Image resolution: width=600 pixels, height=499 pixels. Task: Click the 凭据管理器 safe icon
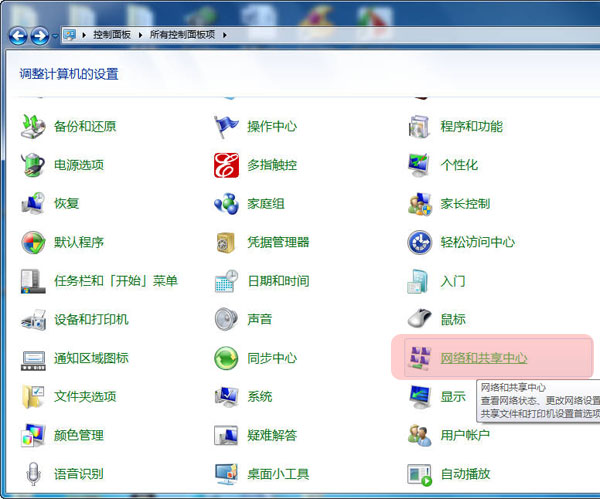tap(227, 242)
